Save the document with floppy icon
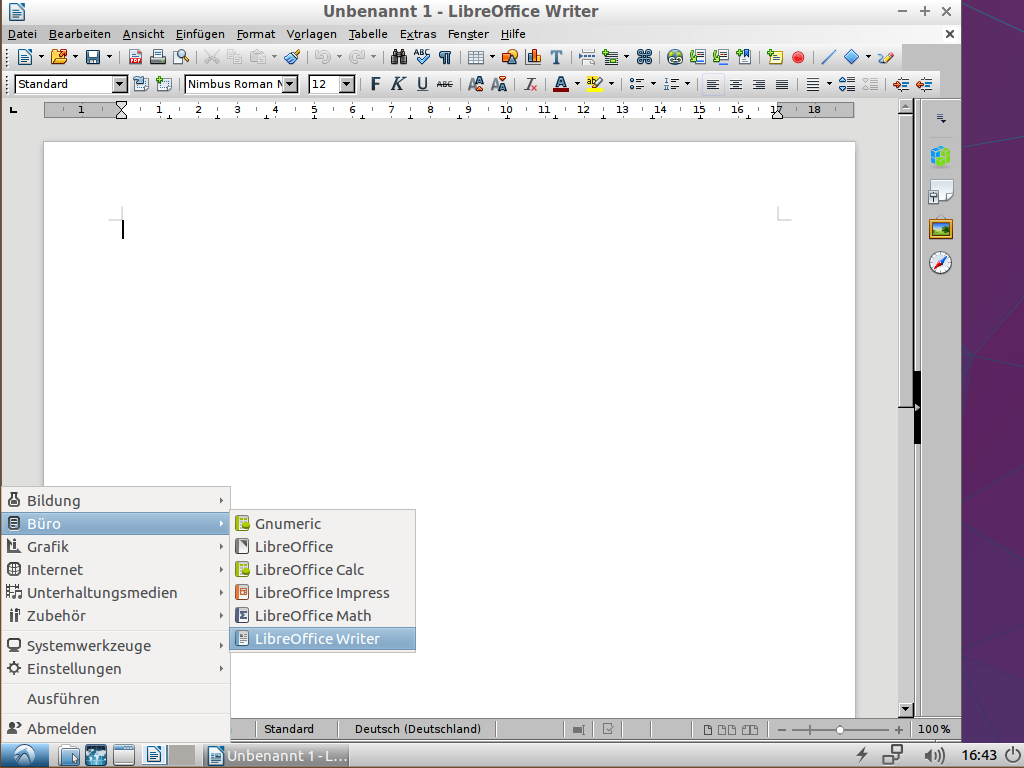 93,57
